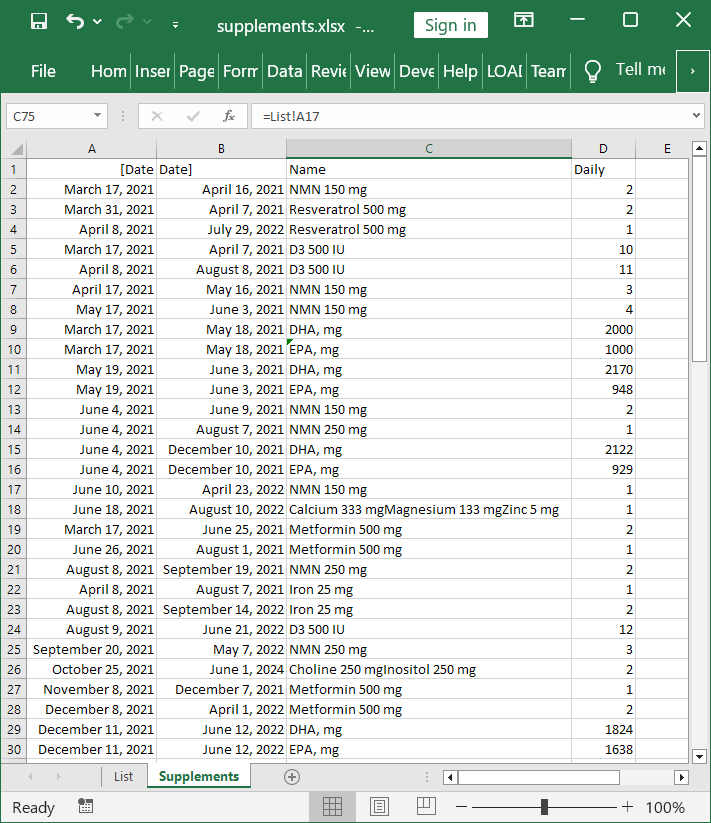The width and height of the screenshot is (711, 823).
Task: Select all cells with corner triangle
Action: 15,149
